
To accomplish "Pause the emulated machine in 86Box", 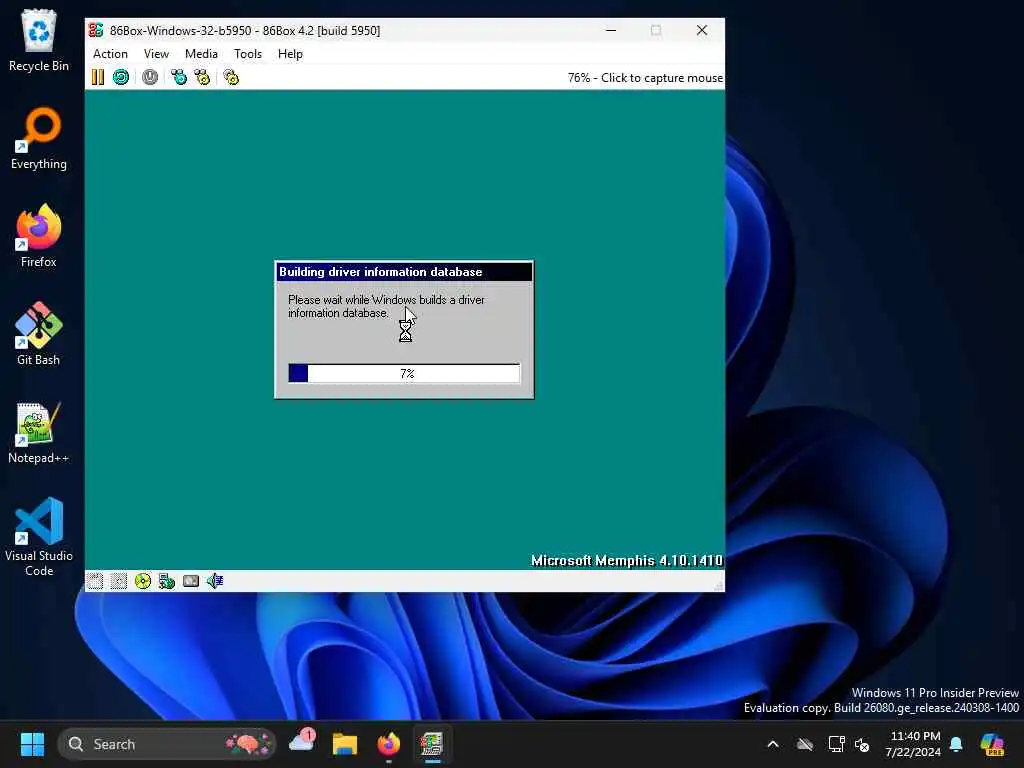I will [97, 77].
